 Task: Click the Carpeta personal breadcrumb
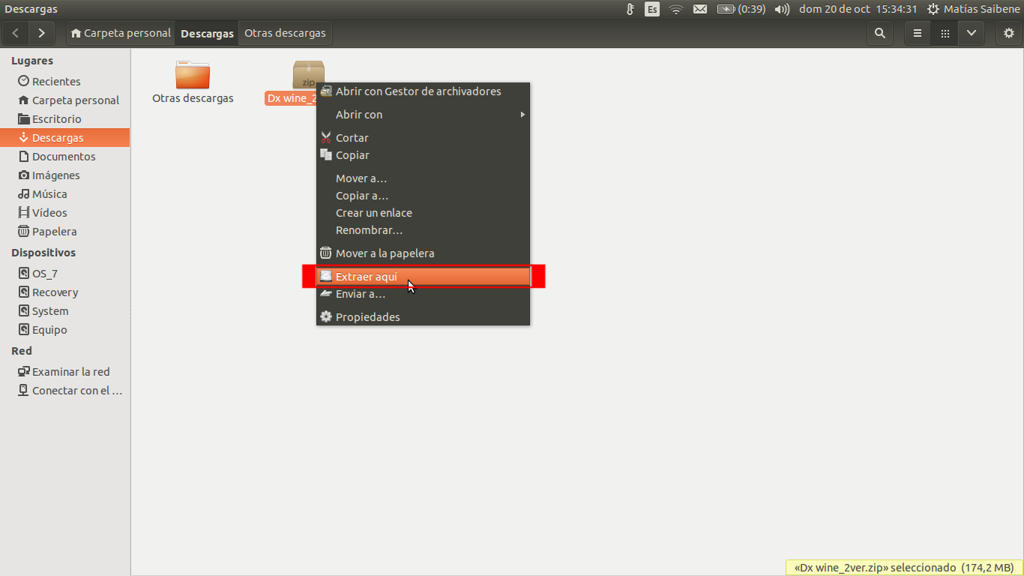[120, 33]
